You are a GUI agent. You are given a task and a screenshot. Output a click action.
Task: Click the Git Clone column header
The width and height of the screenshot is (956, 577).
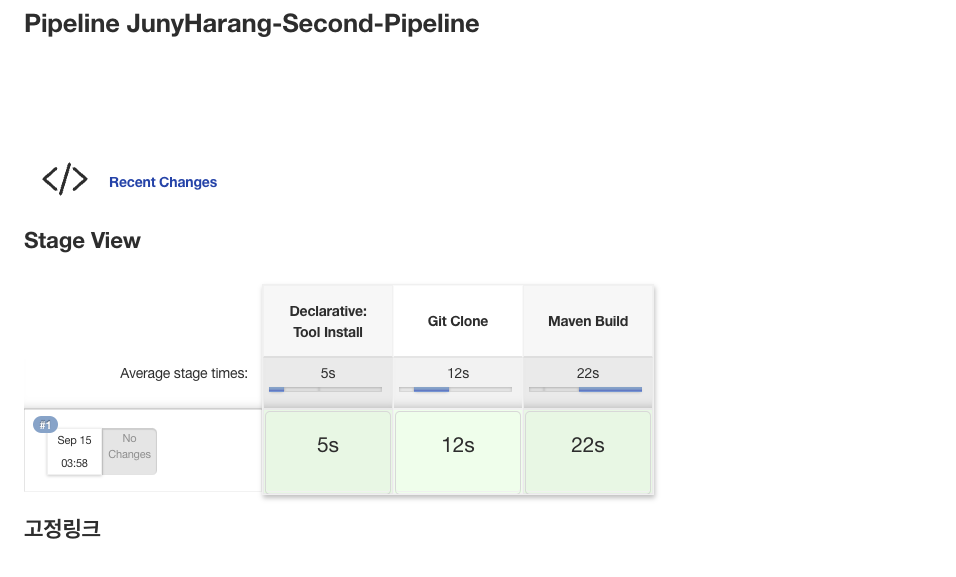tap(458, 321)
